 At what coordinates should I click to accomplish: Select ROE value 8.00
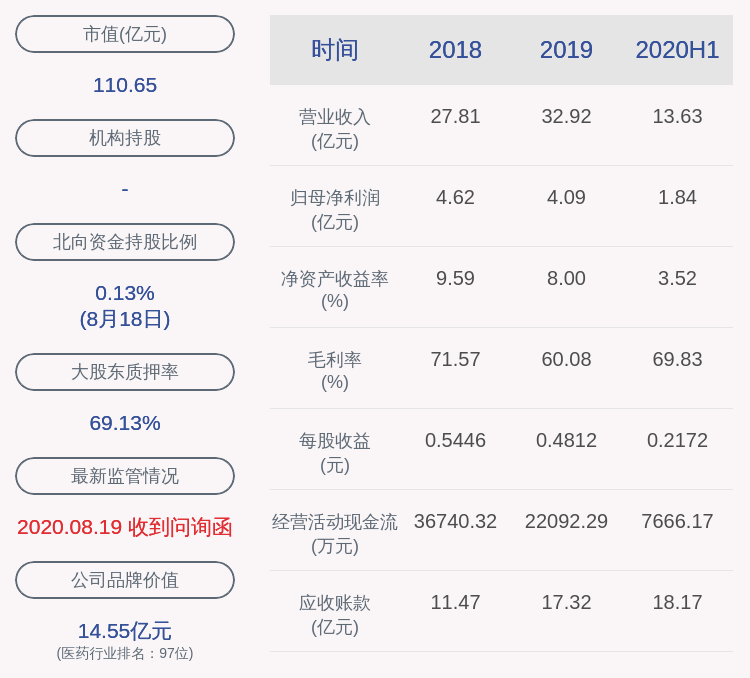[x=566, y=278]
